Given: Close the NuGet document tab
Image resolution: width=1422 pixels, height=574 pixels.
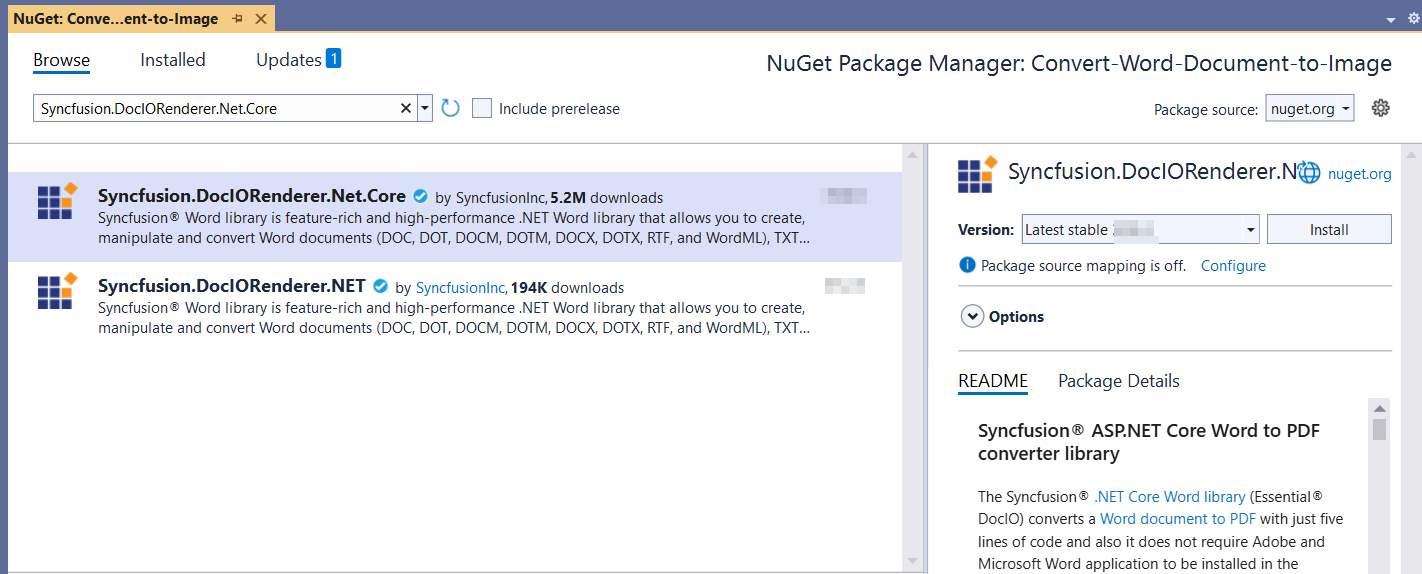Looking at the screenshot, I should (x=261, y=19).
